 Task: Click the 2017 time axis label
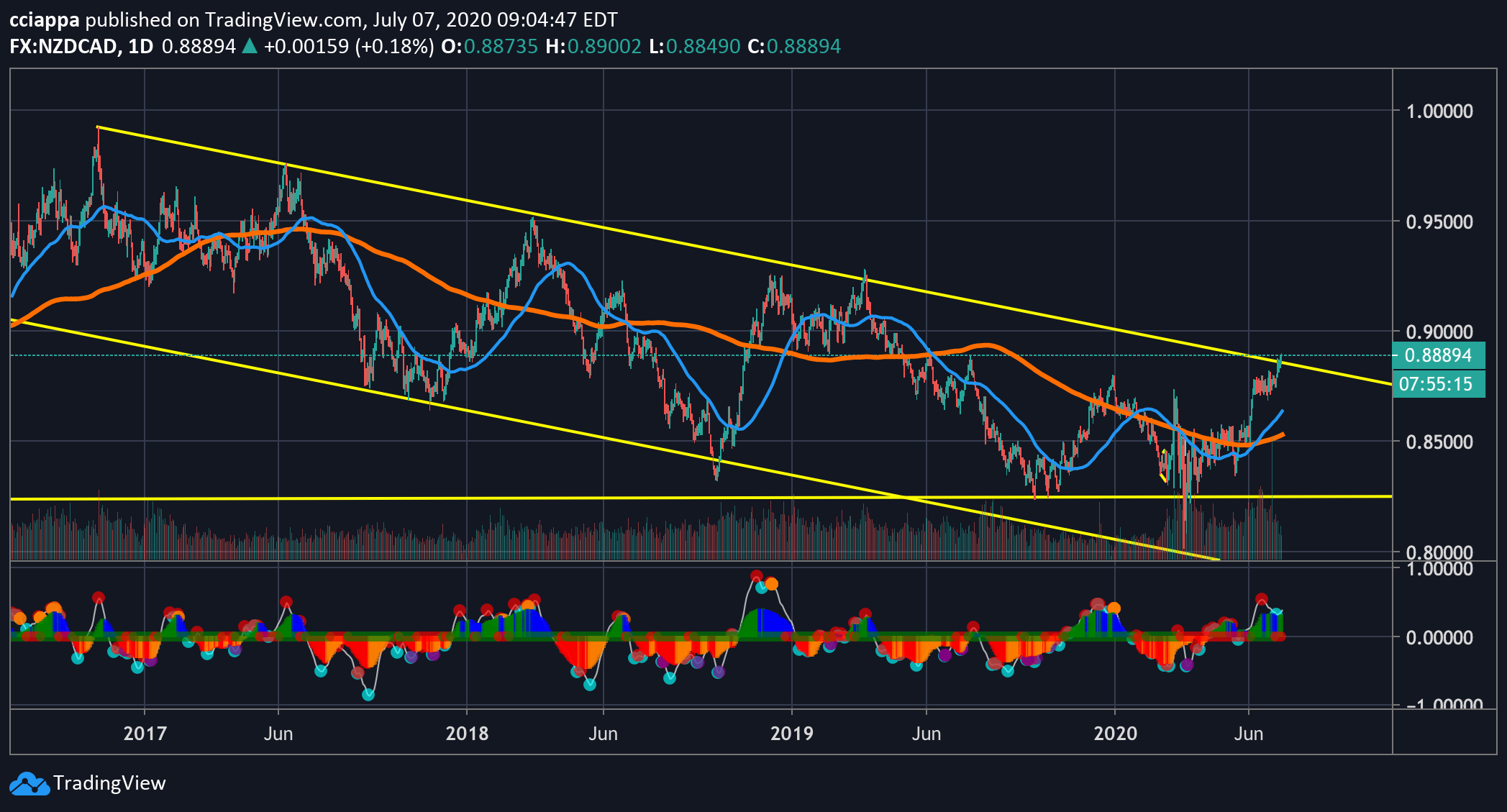coord(145,734)
